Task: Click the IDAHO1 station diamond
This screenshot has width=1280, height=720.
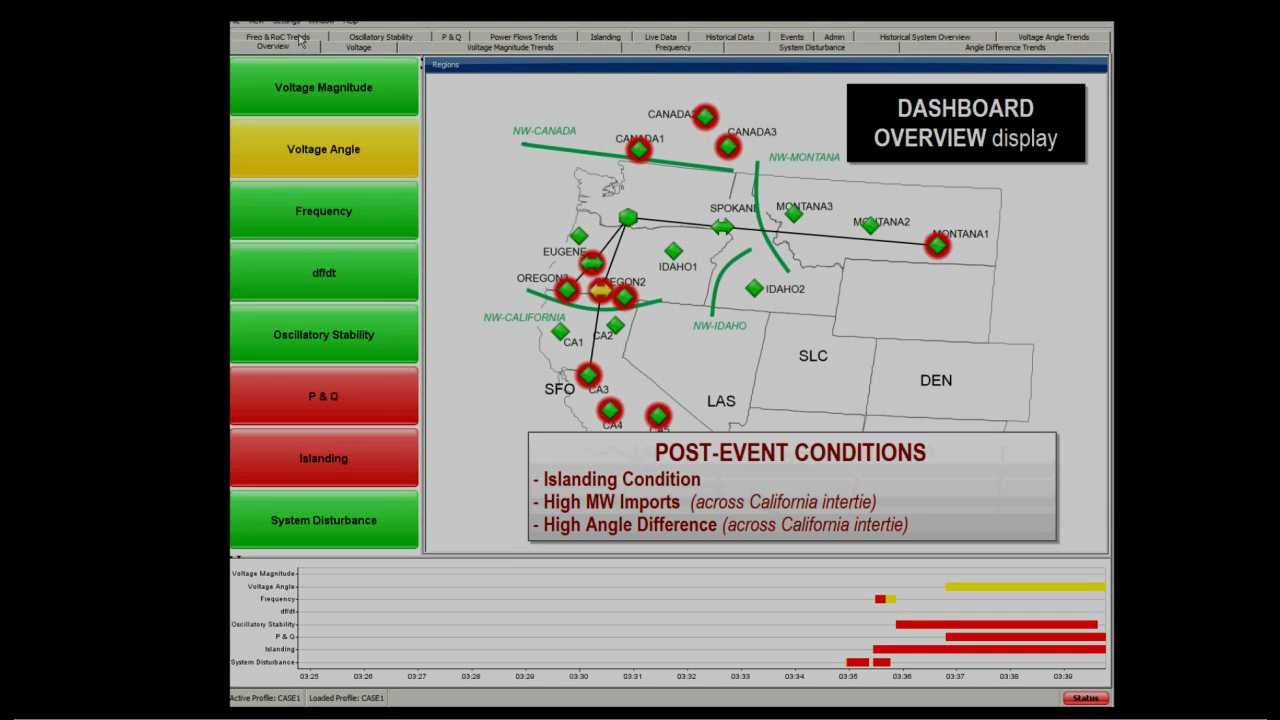Action: (x=673, y=251)
